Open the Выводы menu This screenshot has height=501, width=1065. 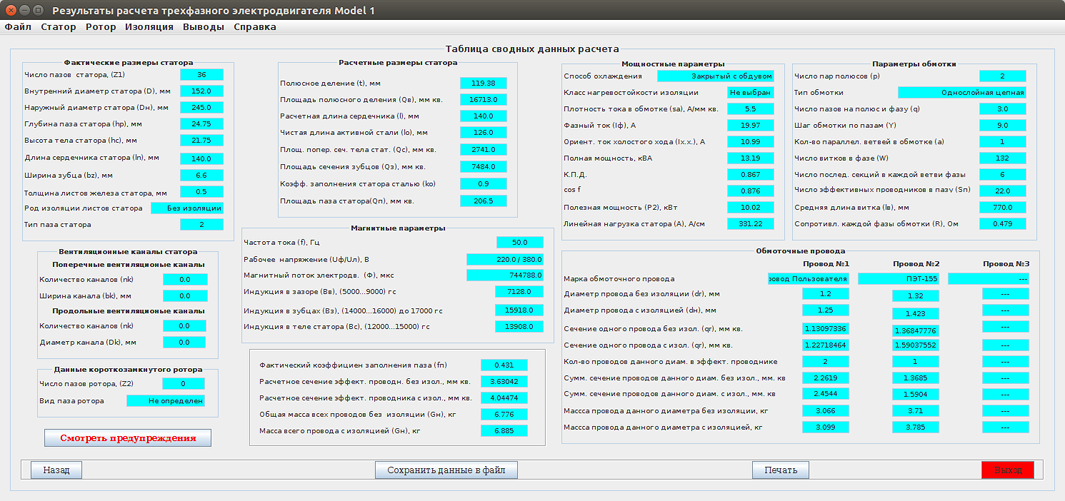pos(203,27)
